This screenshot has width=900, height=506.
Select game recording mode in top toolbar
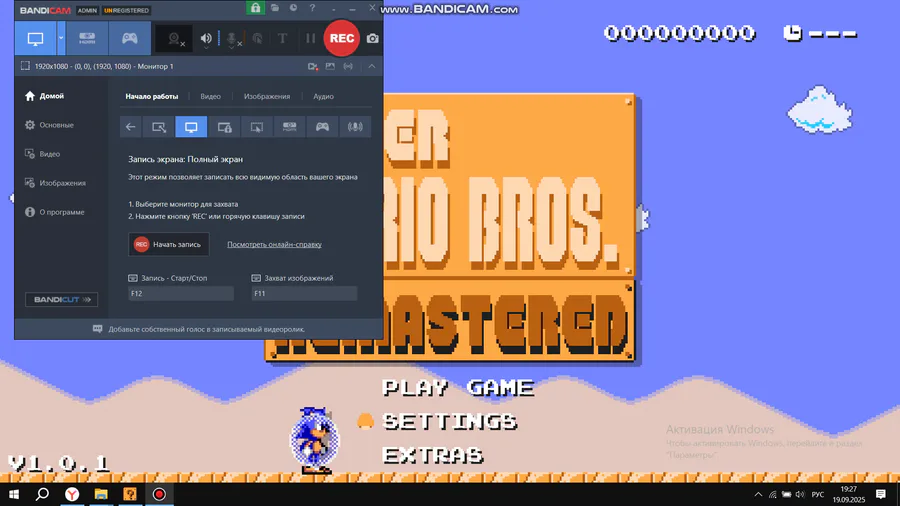(130, 38)
